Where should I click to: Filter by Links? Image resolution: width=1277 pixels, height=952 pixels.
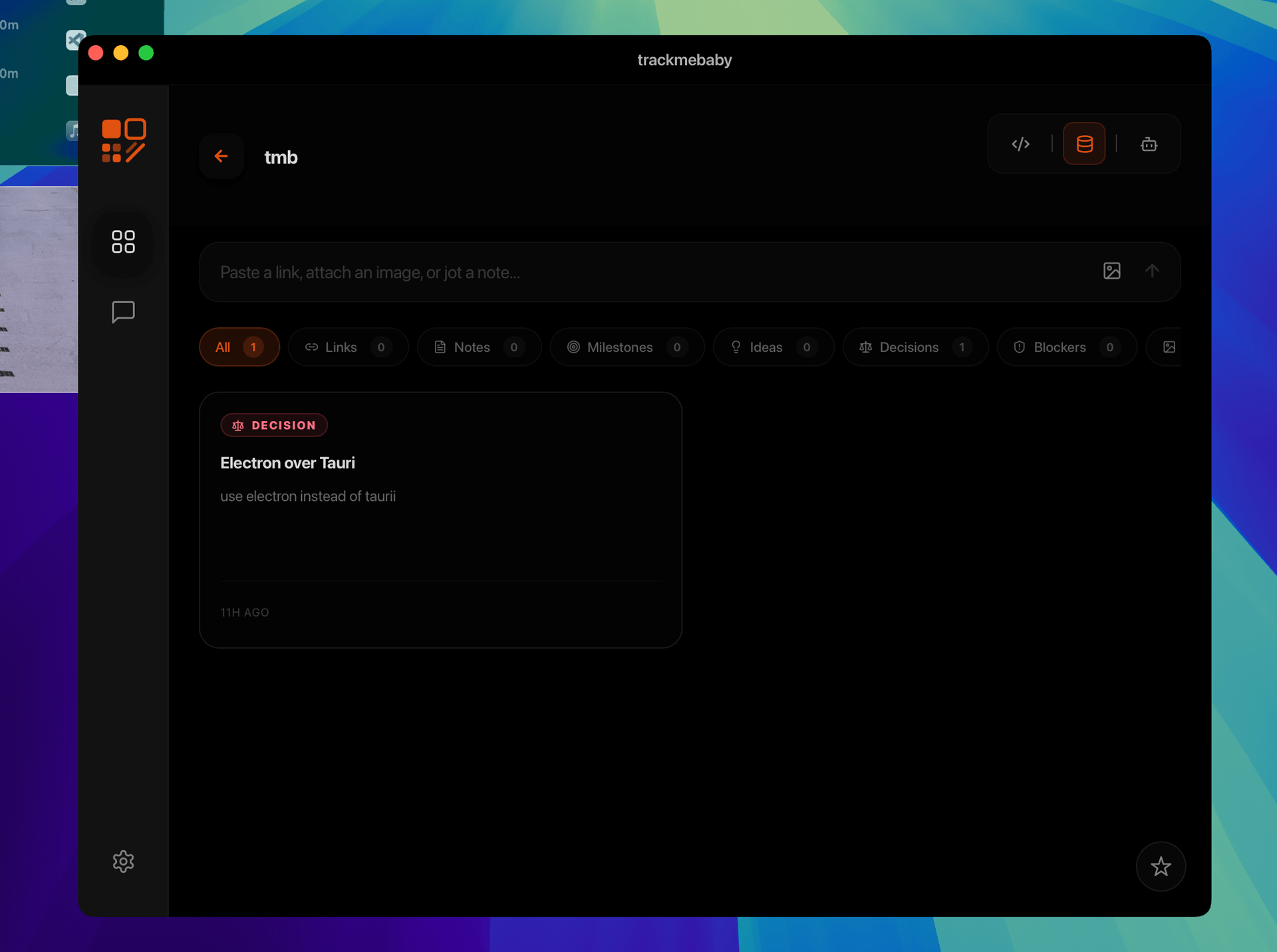click(348, 347)
